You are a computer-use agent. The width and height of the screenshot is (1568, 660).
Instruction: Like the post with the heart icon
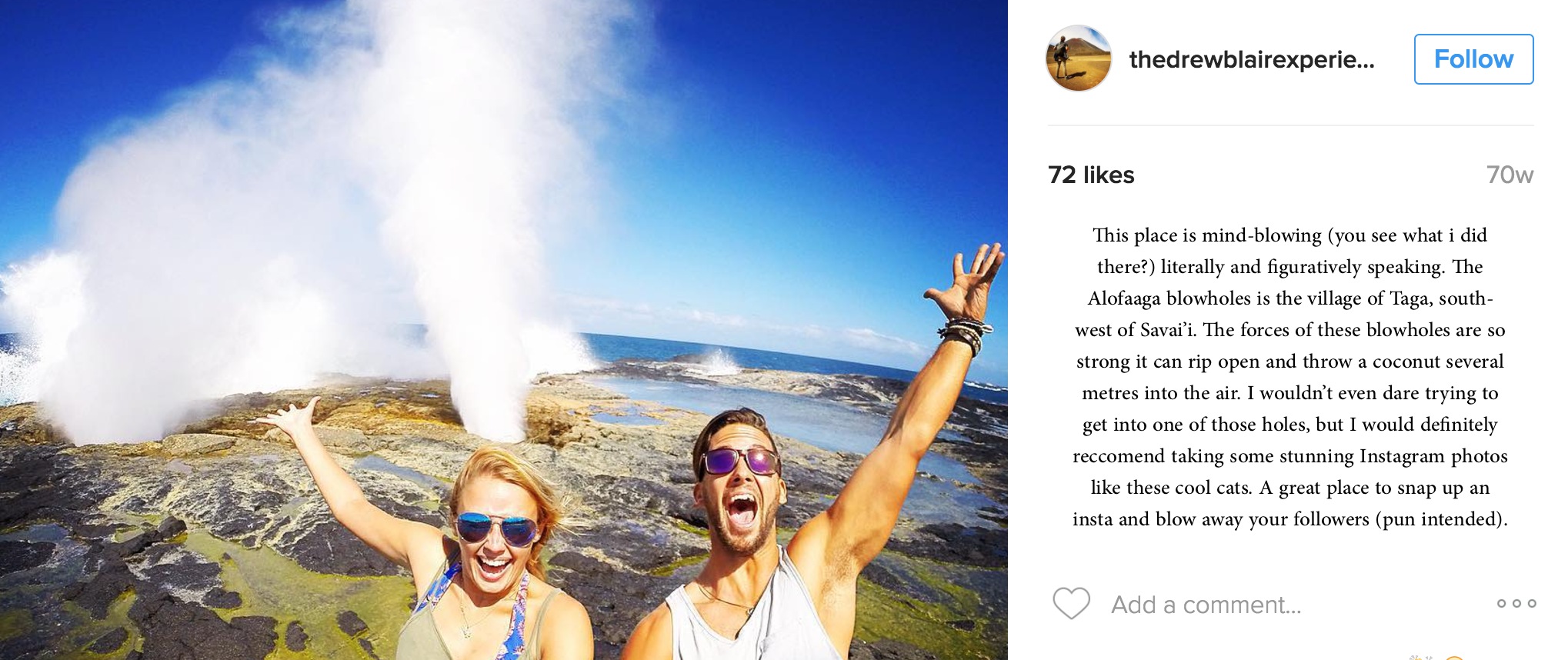tap(1071, 604)
